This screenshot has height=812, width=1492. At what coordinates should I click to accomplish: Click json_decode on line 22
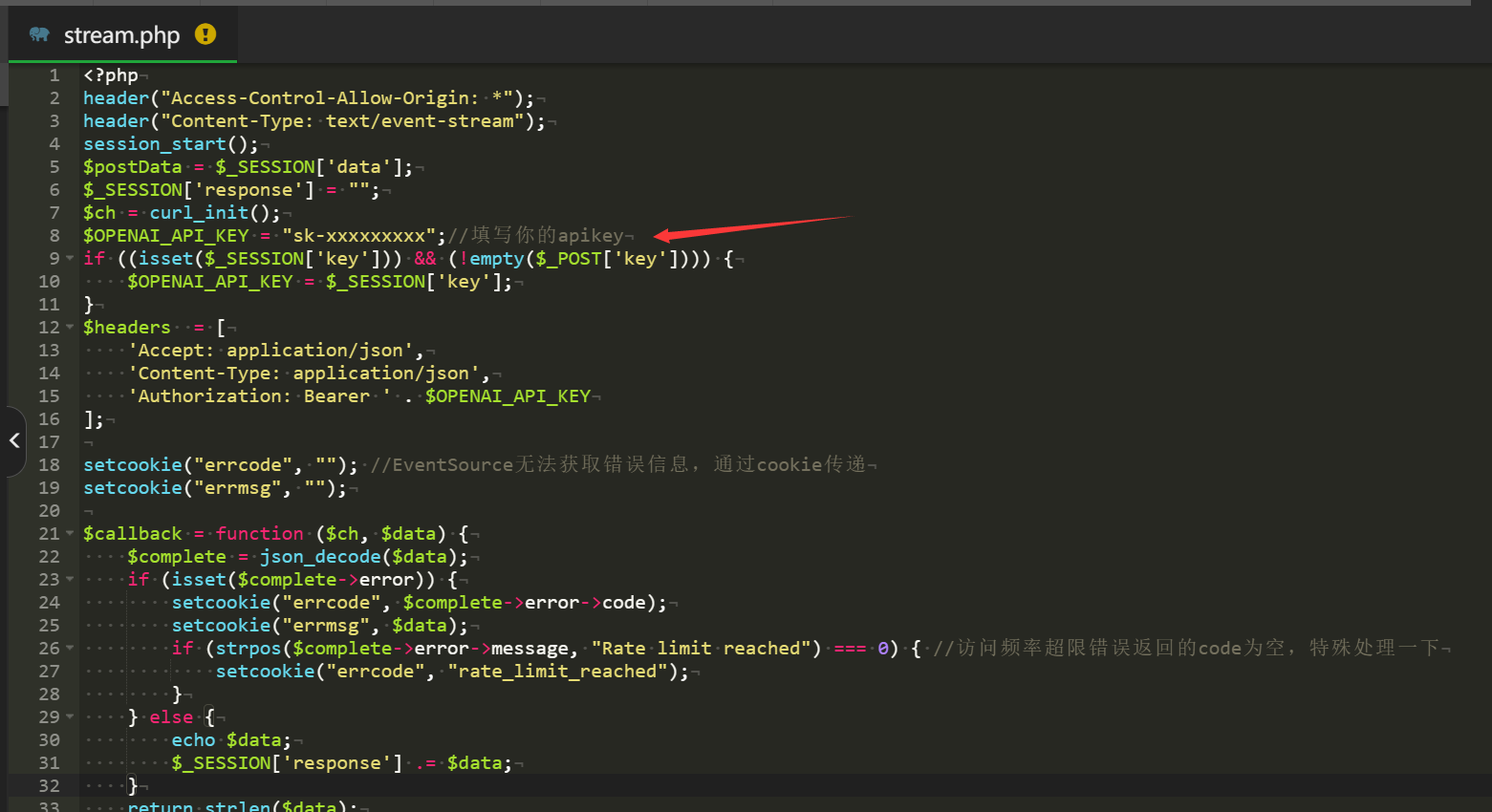[x=319, y=556]
